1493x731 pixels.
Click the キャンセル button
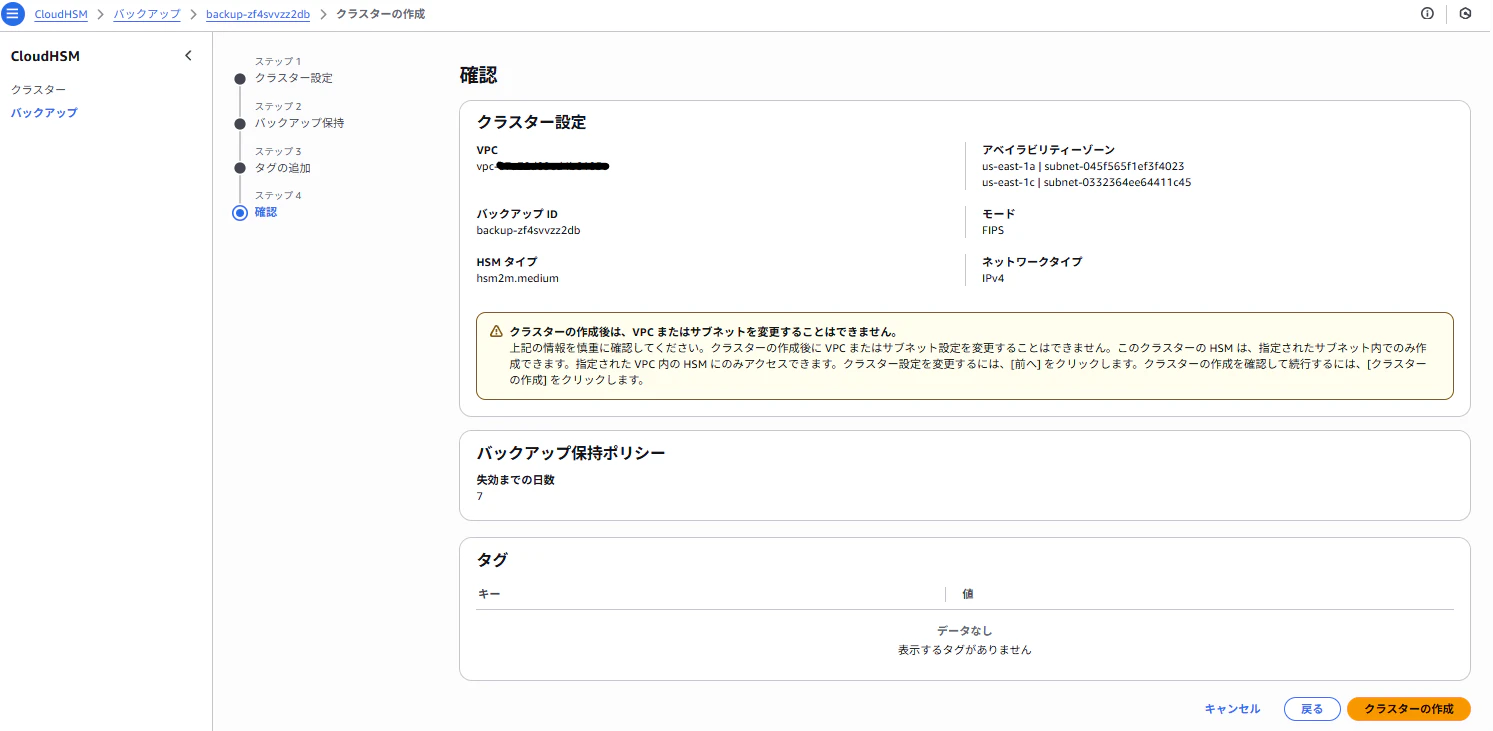point(1232,709)
